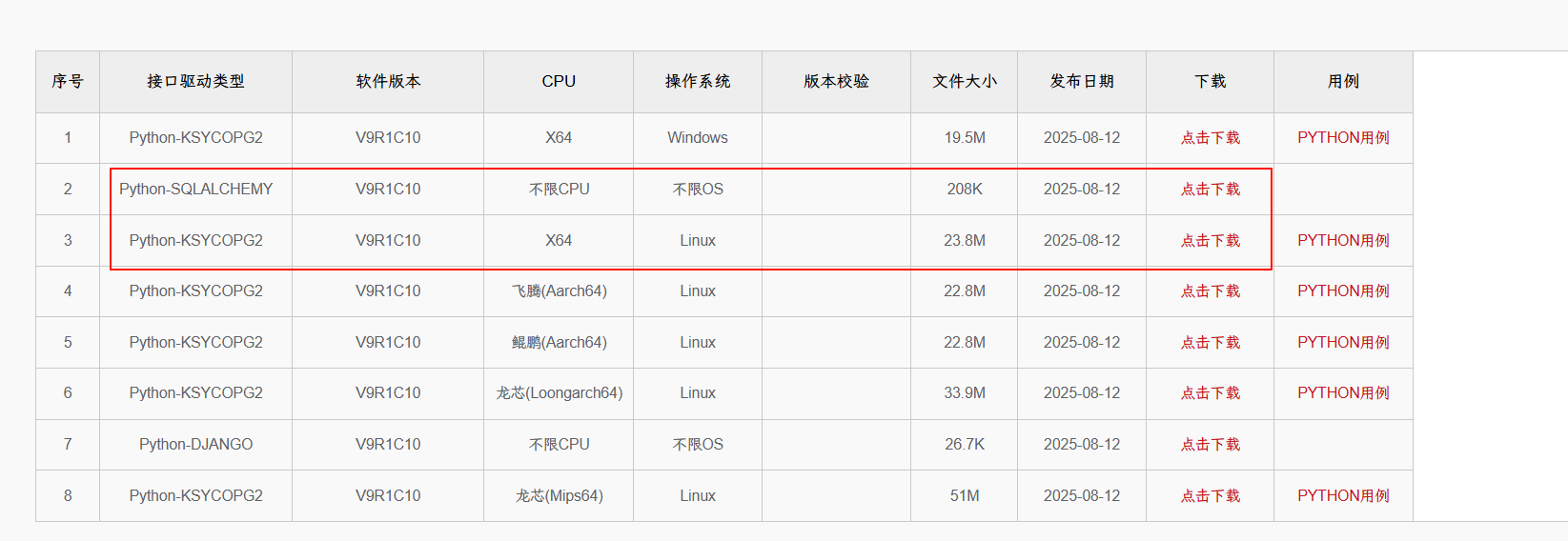The width and height of the screenshot is (1568, 541).
Task: Download the 飞腾(Aarch64) Linux driver
Action: point(1210,291)
